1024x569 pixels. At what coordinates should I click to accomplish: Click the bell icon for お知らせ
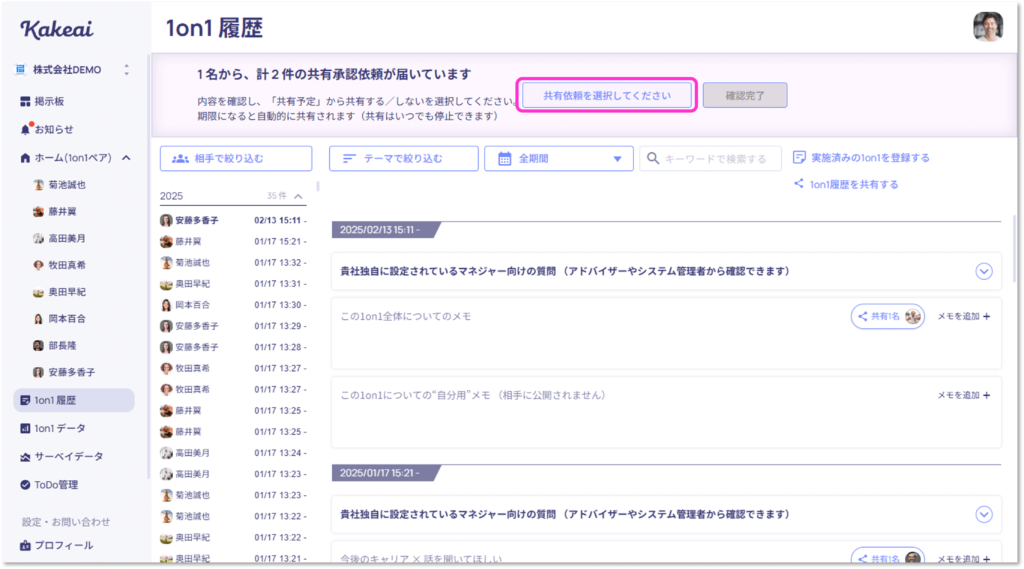point(25,129)
